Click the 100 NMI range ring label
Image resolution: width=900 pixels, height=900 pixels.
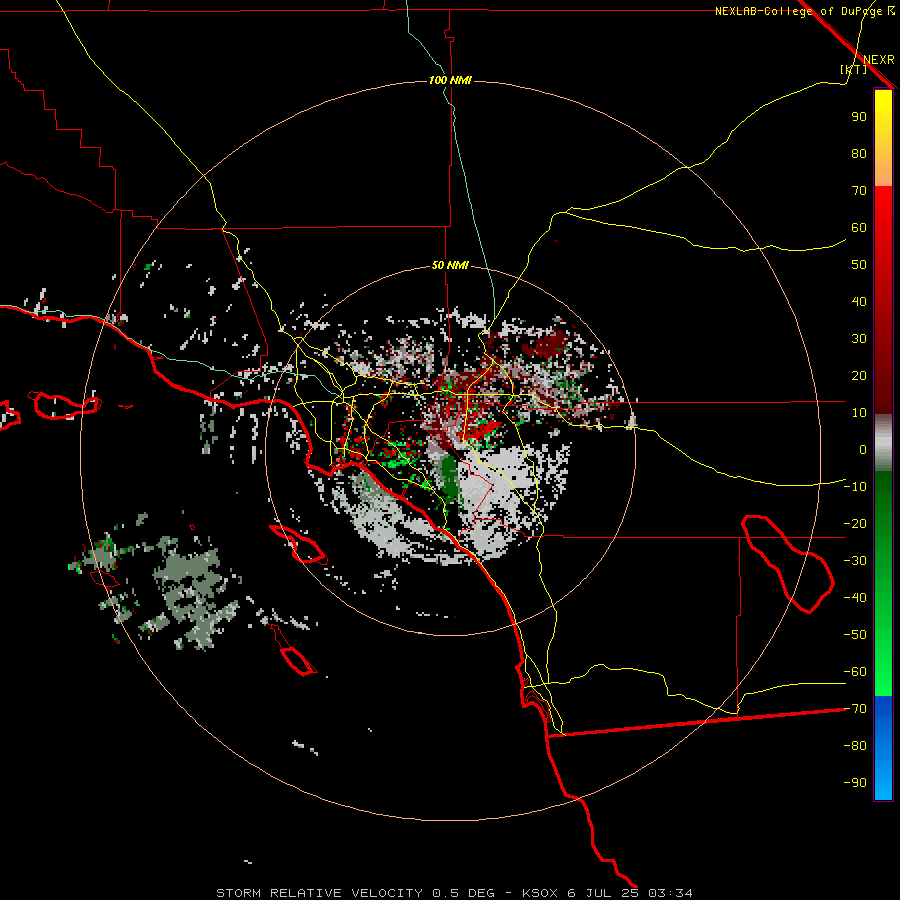click(x=451, y=80)
